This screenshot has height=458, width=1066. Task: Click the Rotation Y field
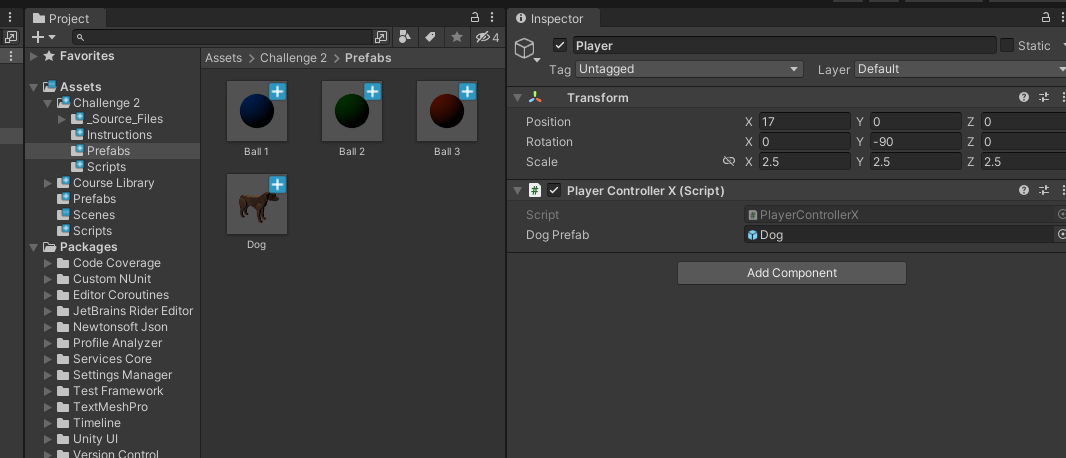click(x=916, y=142)
